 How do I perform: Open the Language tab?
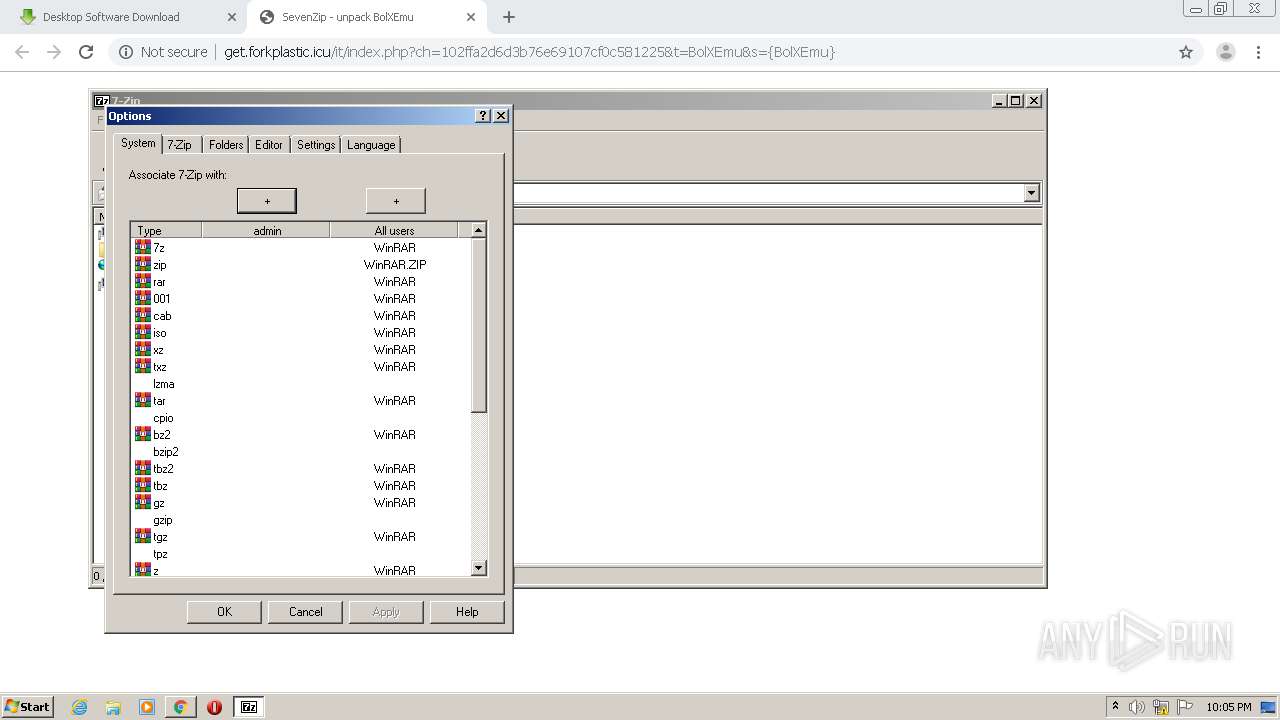coord(371,145)
